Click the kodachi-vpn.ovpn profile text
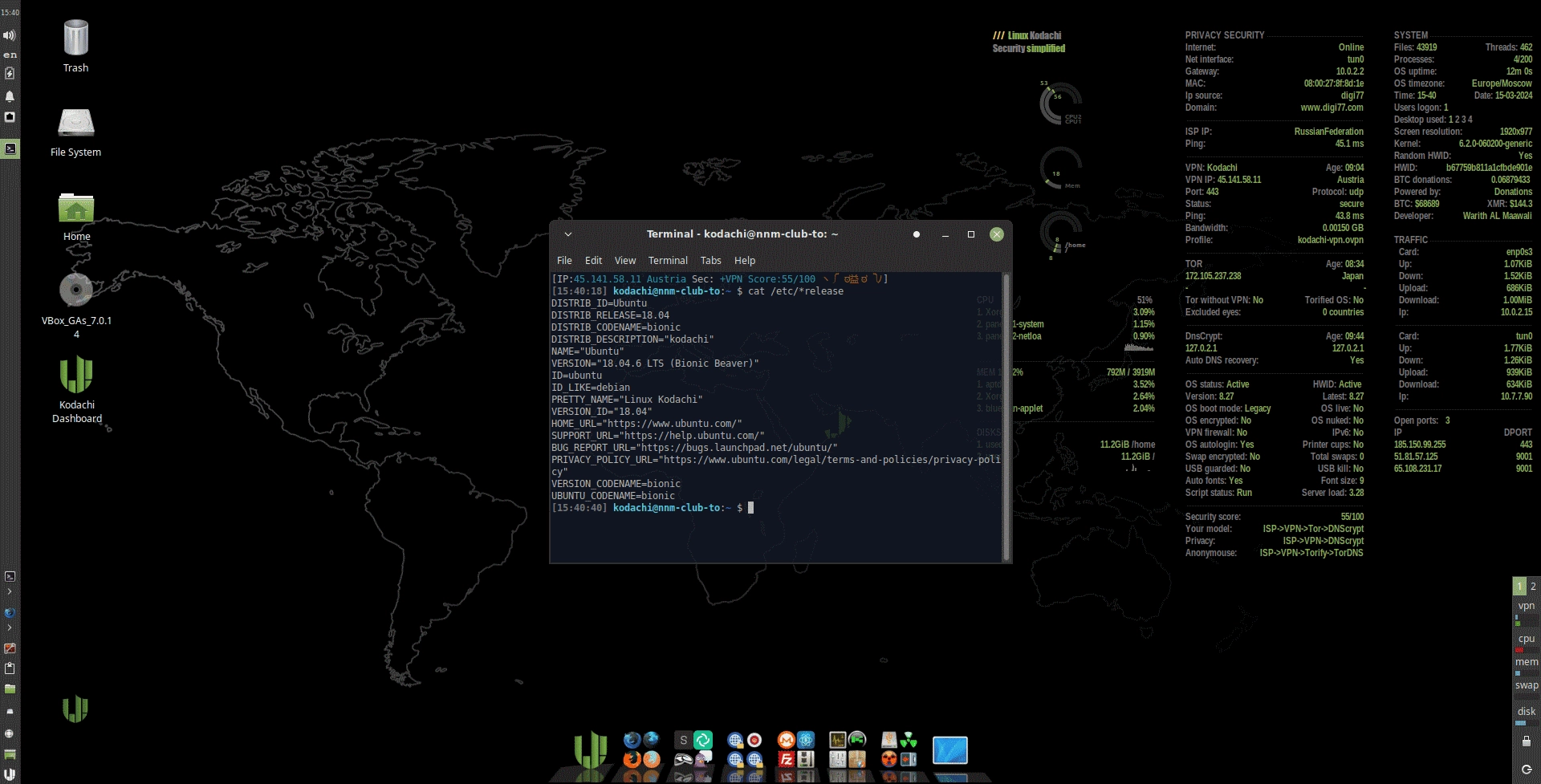The height and width of the screenshot is (784, 1541). coord(1330,240)
